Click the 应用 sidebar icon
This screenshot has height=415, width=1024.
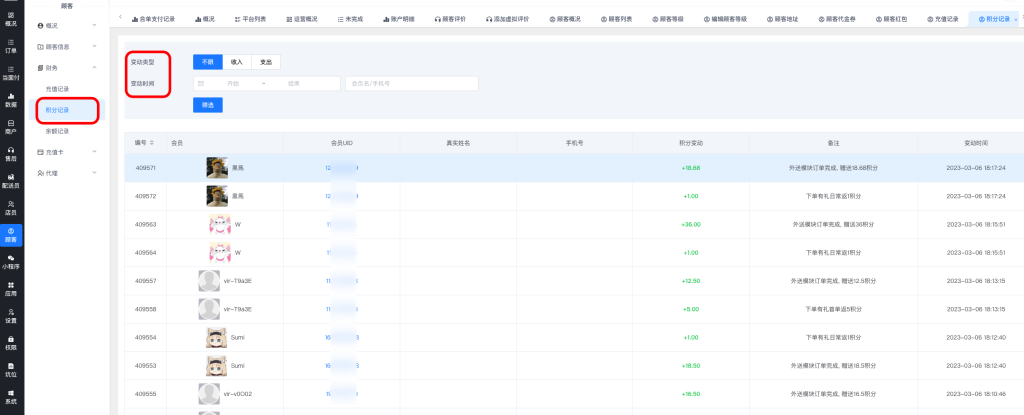point(11,289)
